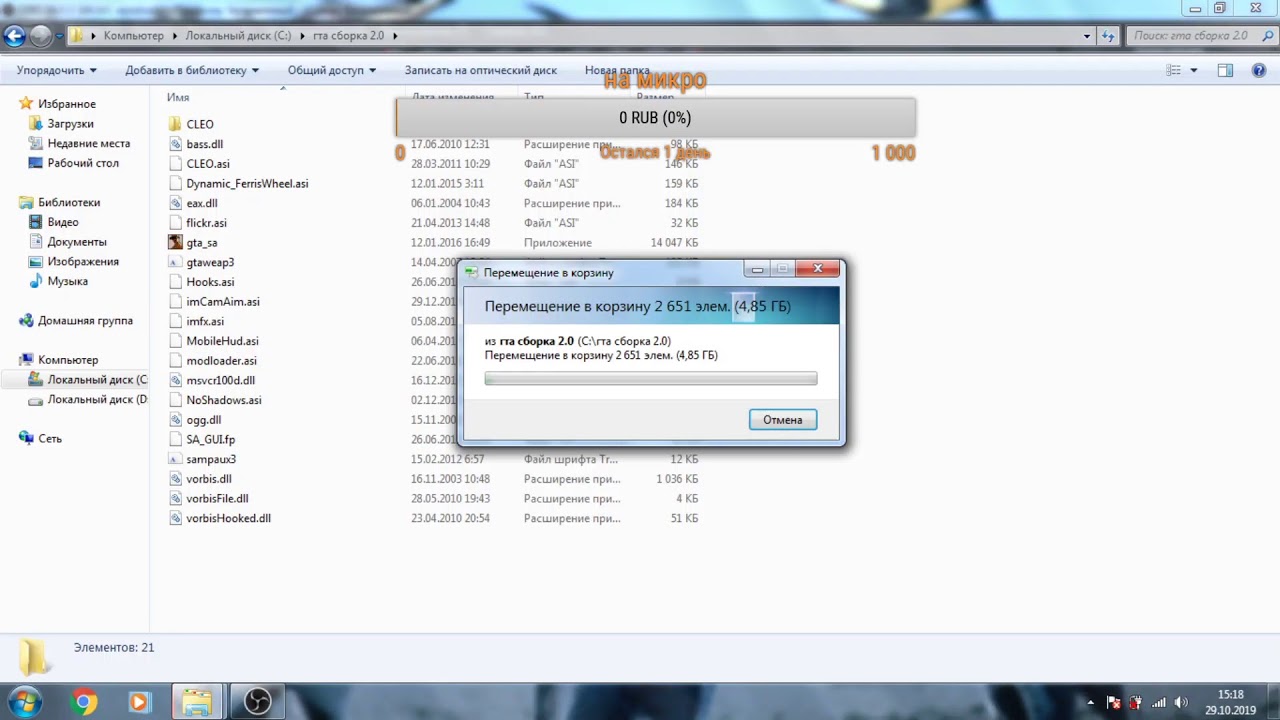The width and height of the screenshot is (1280, 720).
Task: Open the view options dropdown arrow
Action: point(1194,71)
